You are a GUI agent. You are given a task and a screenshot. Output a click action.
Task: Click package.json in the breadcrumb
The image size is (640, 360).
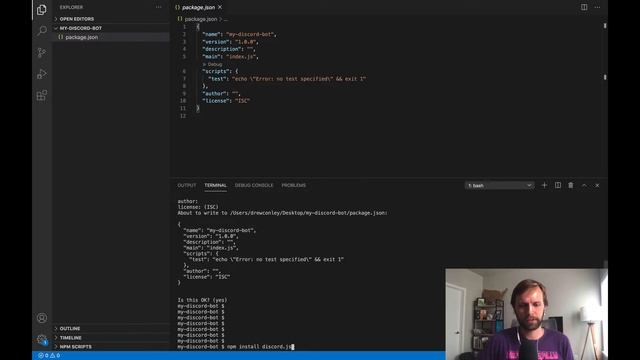[200, 19]
